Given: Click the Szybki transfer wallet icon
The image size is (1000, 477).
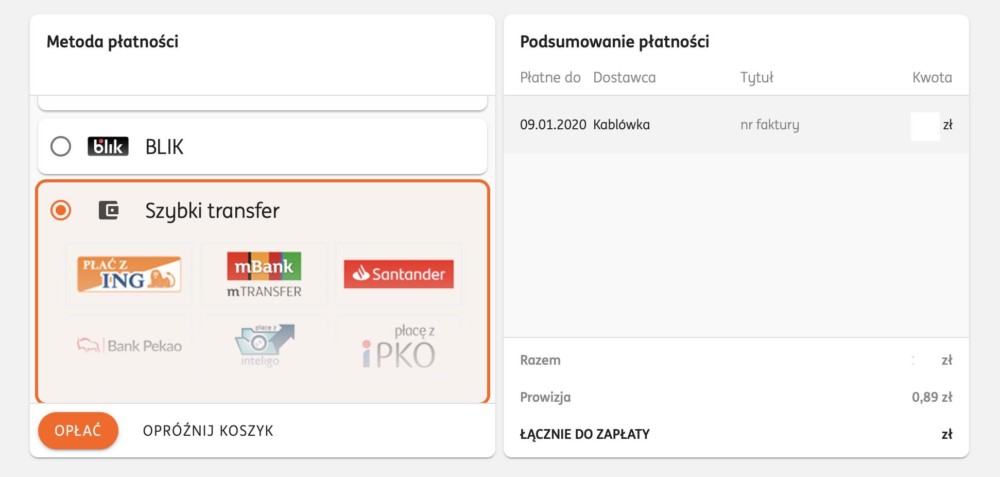Looking at the screenshot, I should pos(108,210).
